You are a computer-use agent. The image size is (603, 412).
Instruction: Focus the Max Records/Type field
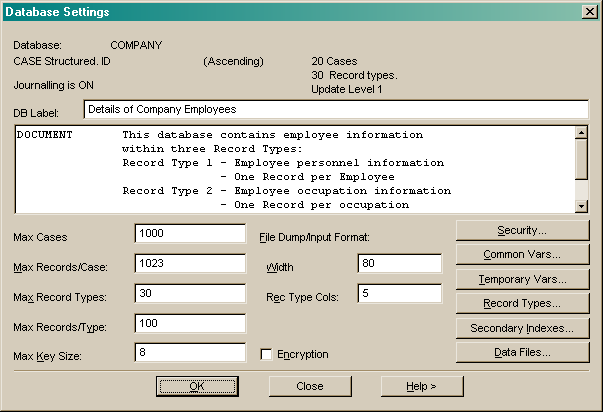(190, 324)
